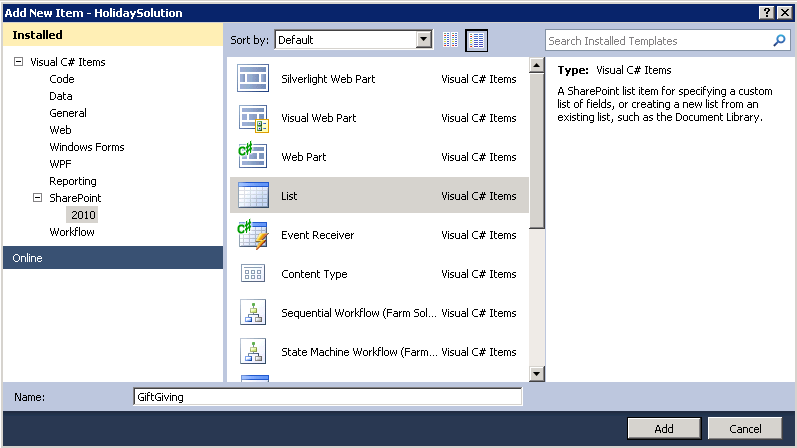Pick the Sequential Workflow icon

253,312
